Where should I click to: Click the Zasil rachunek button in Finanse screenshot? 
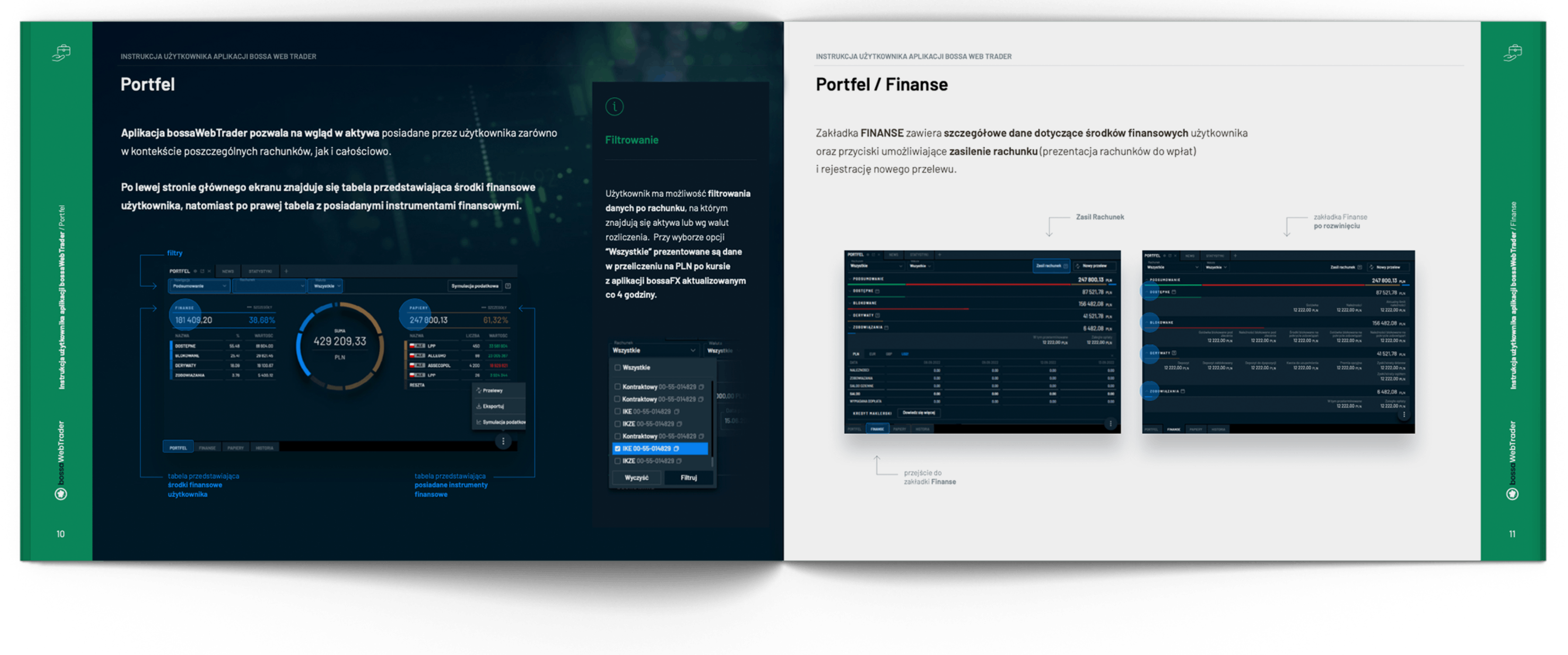click(x=1051, y=266)
